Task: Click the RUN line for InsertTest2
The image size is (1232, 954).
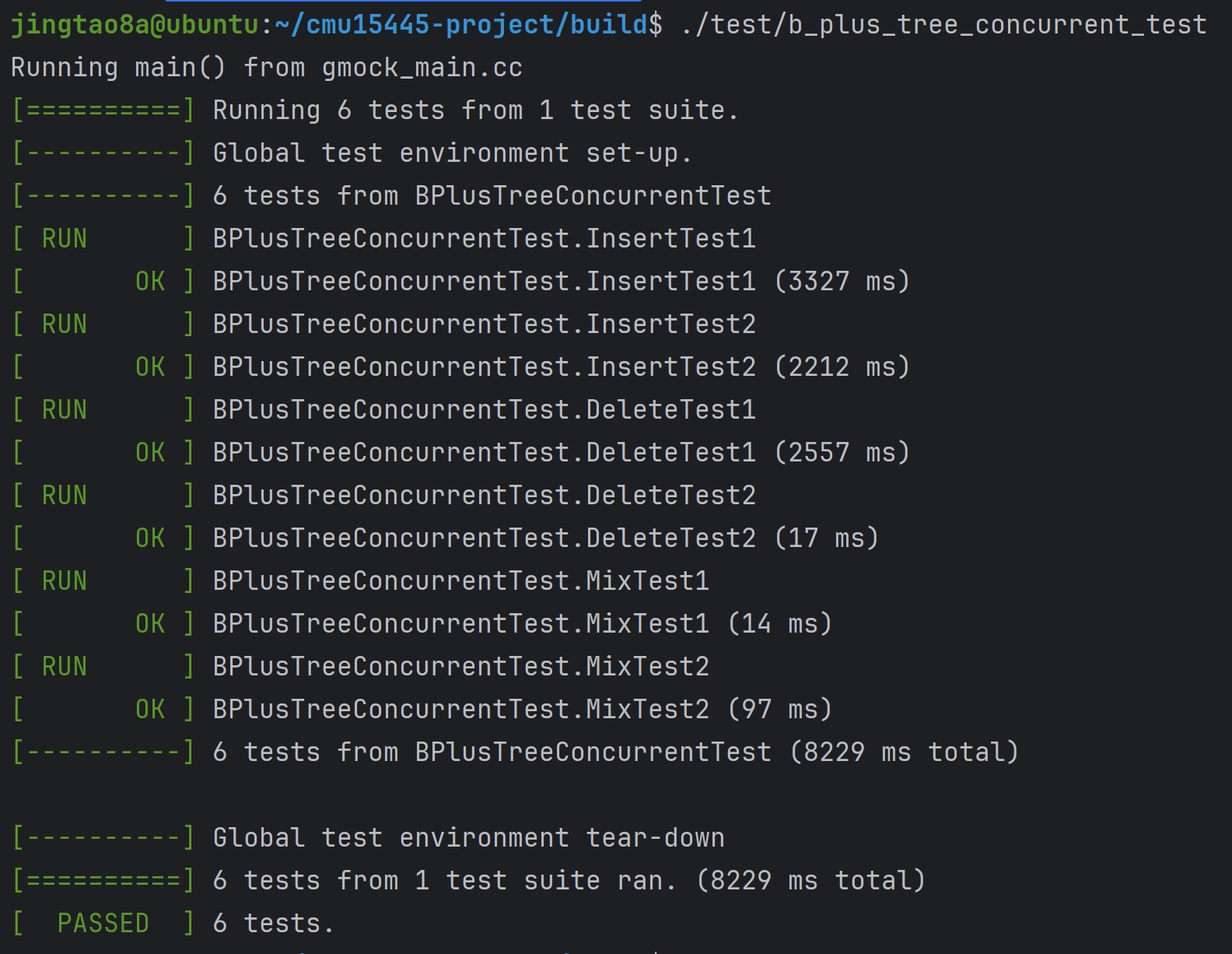Action: point(484,324)
